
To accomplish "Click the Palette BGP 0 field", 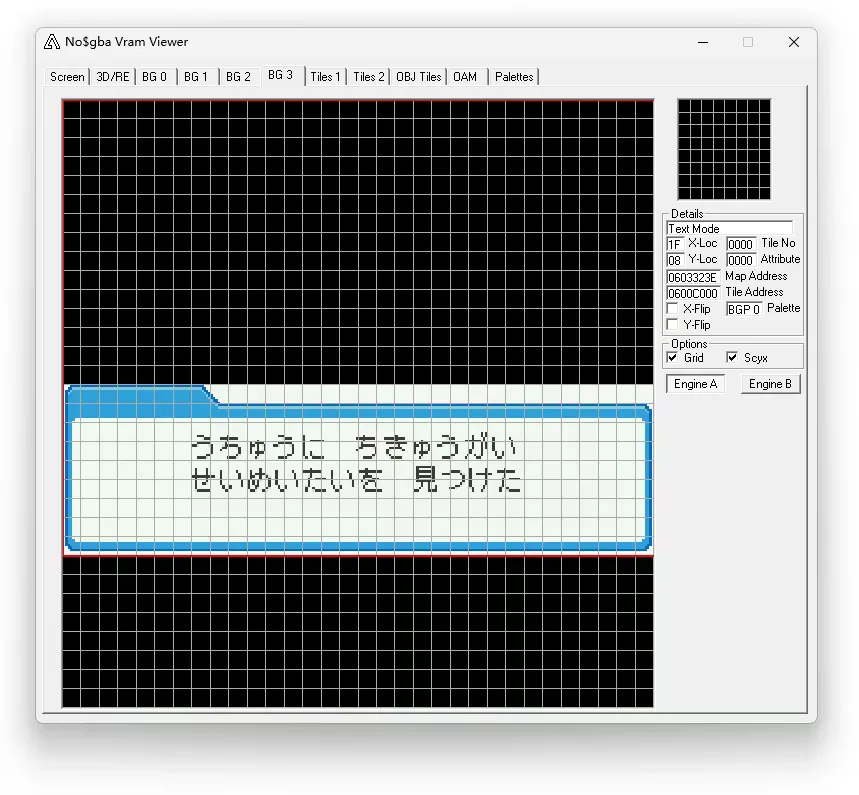I will [x=744, y=309].
